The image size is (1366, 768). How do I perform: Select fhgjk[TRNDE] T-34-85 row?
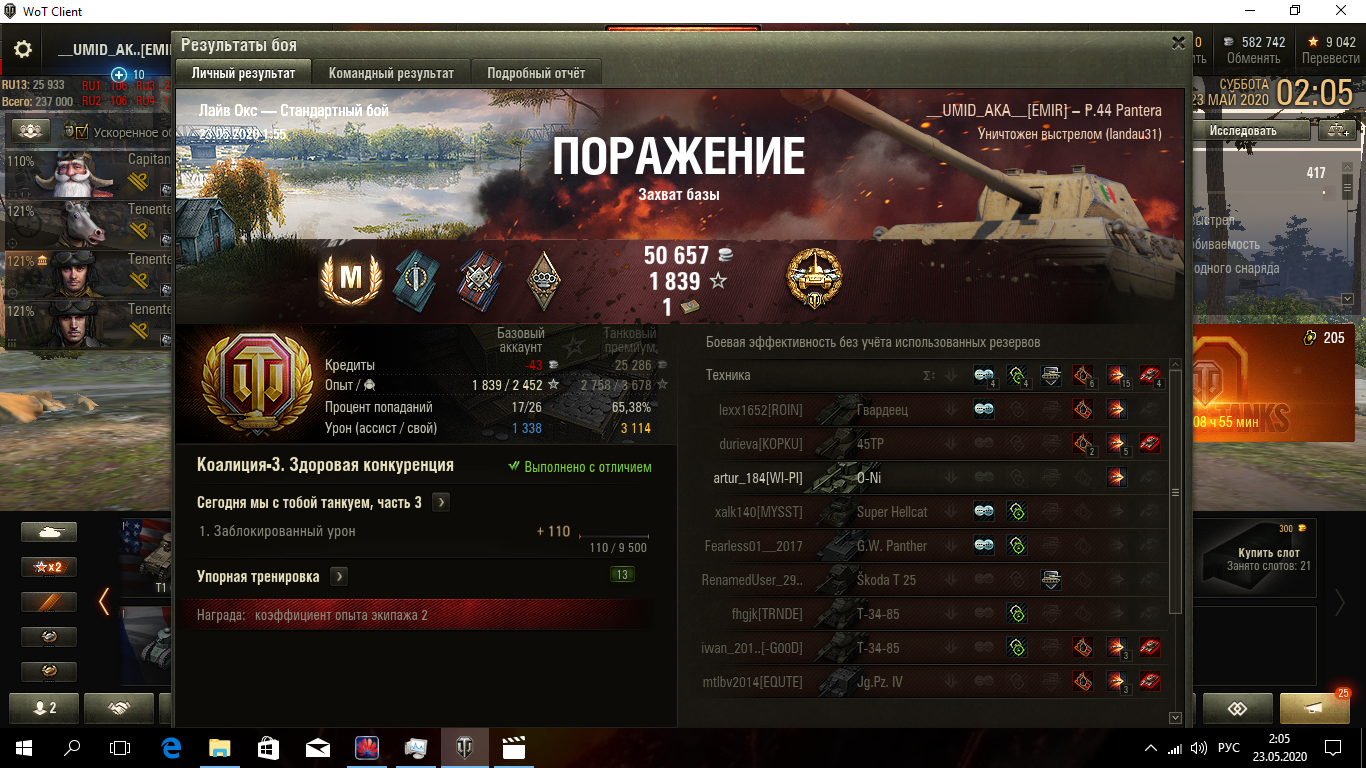[932, 614]
